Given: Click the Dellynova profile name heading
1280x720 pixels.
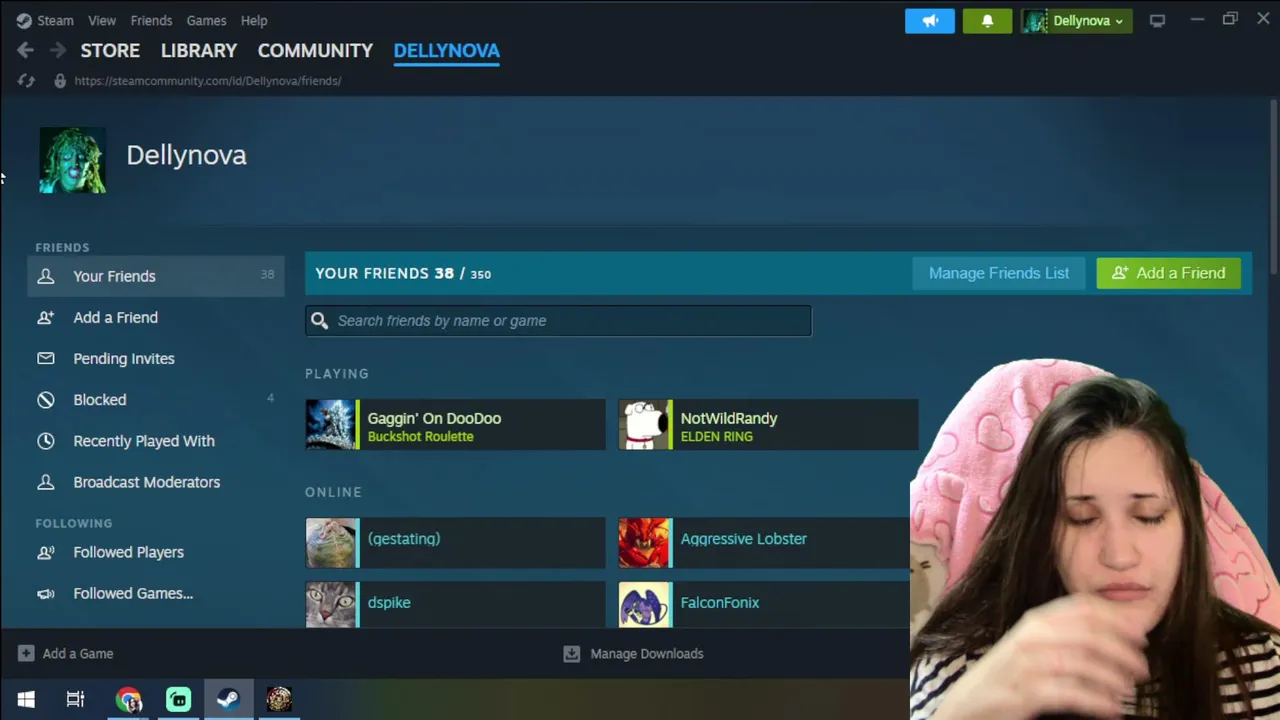Looking at the screenshot, I should (186, 155).
